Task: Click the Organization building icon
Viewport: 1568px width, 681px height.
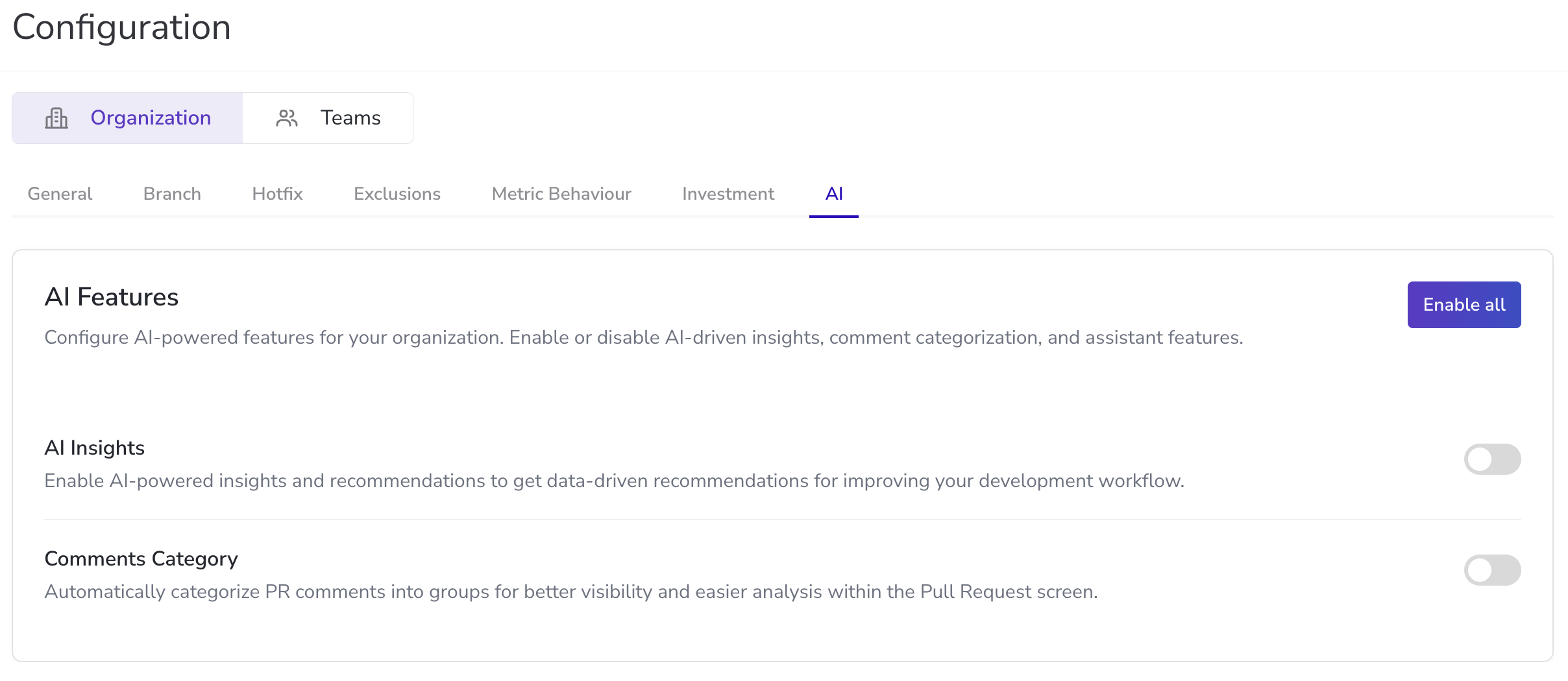Action: pos(56,118)
